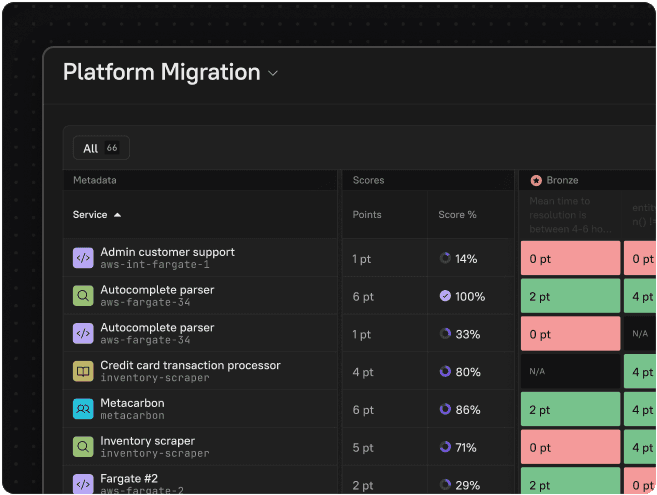The height and width of the screenshot is (495, 657).
Task: Open the Credit card transaction processor service
Action: coord(190,365)
